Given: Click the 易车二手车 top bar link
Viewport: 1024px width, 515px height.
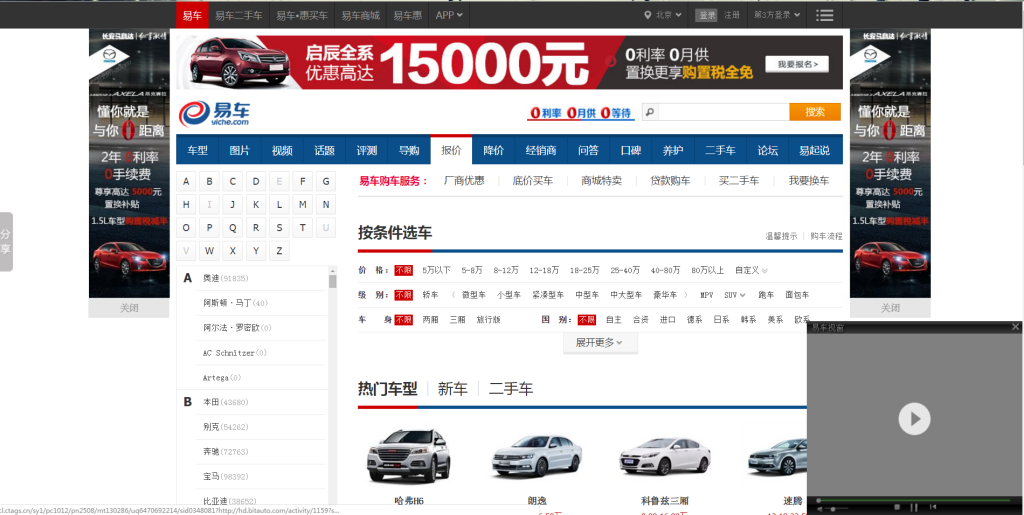Looking at the screenshot, I should click(239, 15).
